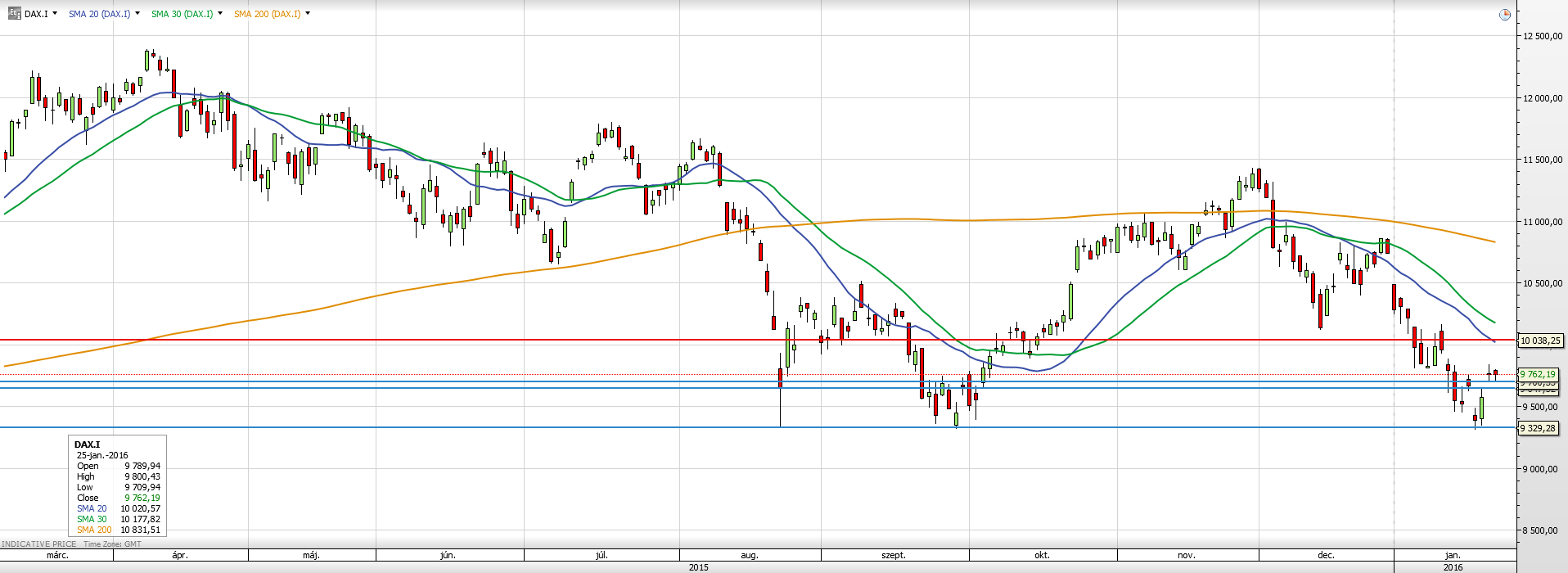The image size is (1568, 573).
Task: Click the 9 000,00 price axis label
Action: tap(1539, 469)
